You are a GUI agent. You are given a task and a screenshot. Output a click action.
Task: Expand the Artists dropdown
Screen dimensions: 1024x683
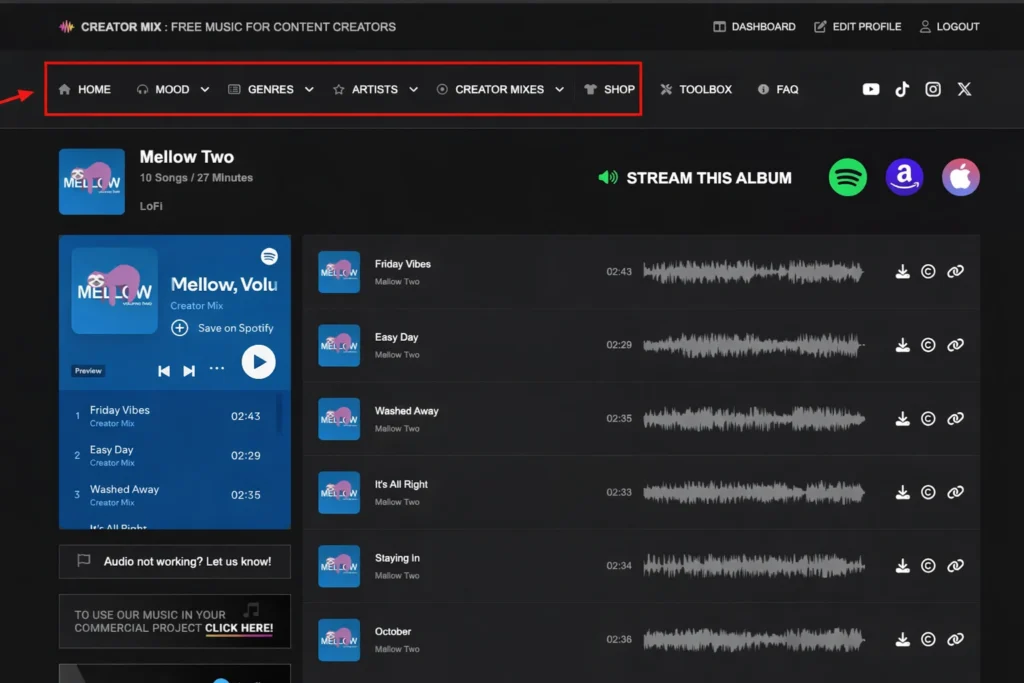[375, 89]
